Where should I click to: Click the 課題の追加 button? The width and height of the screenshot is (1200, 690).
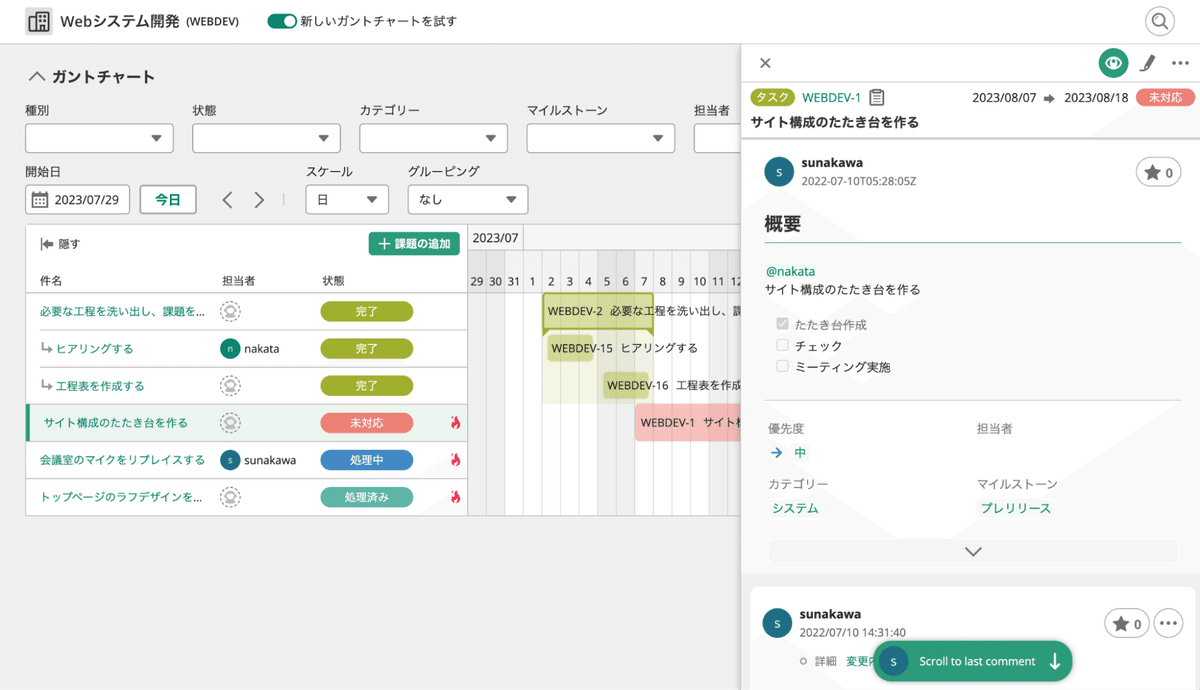414,243
